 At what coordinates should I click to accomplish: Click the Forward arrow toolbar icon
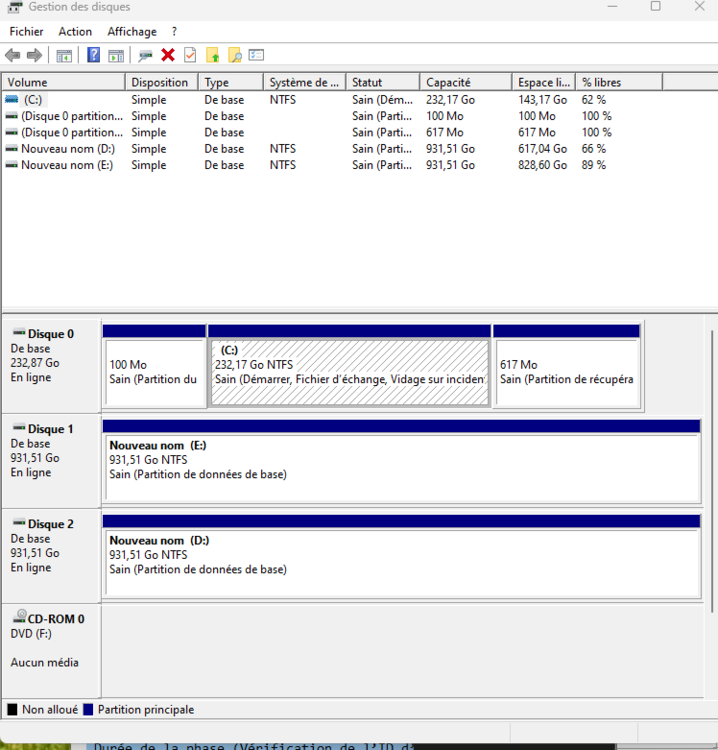(x=34, y=56)
